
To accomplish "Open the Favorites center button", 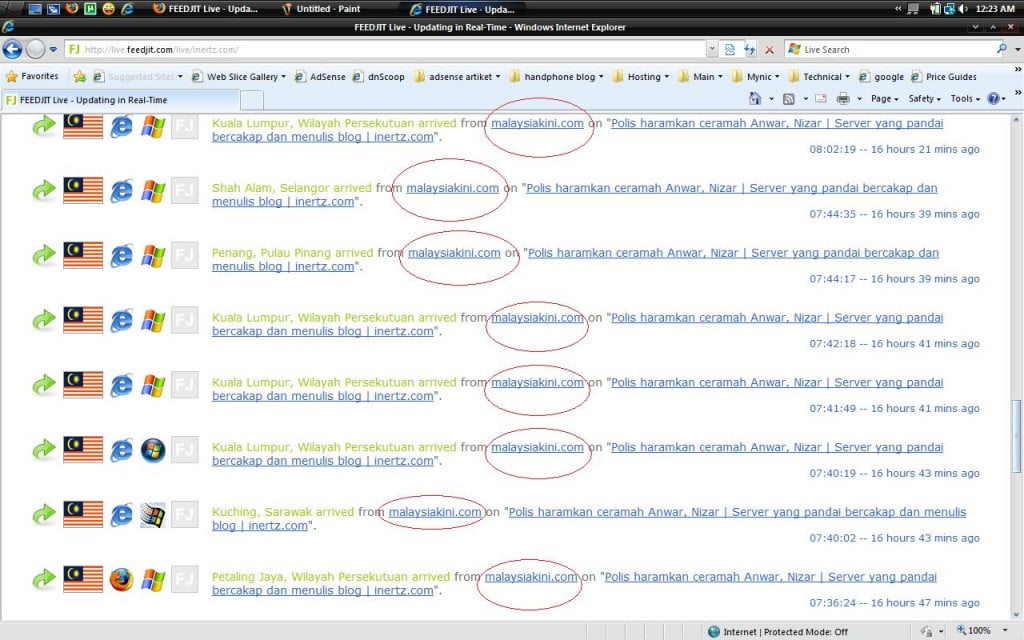I will tap(32, 76).
